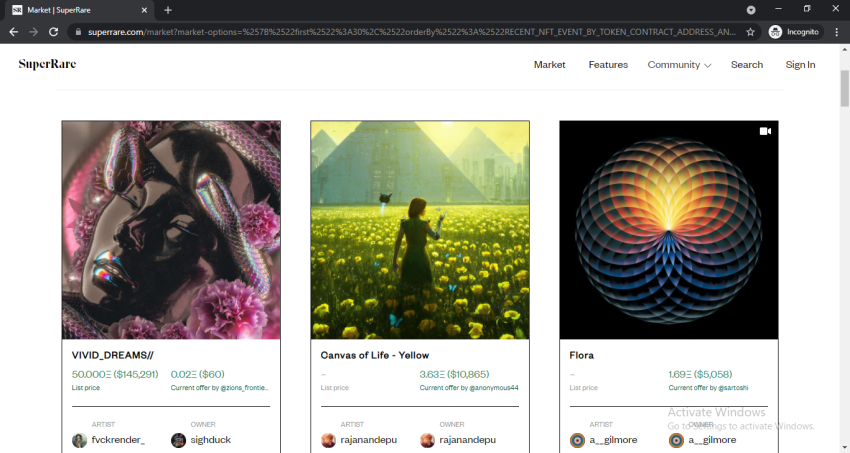Screen dimensions: 850x453
Task: Click the address bar URL
Action: click(412, 32)
